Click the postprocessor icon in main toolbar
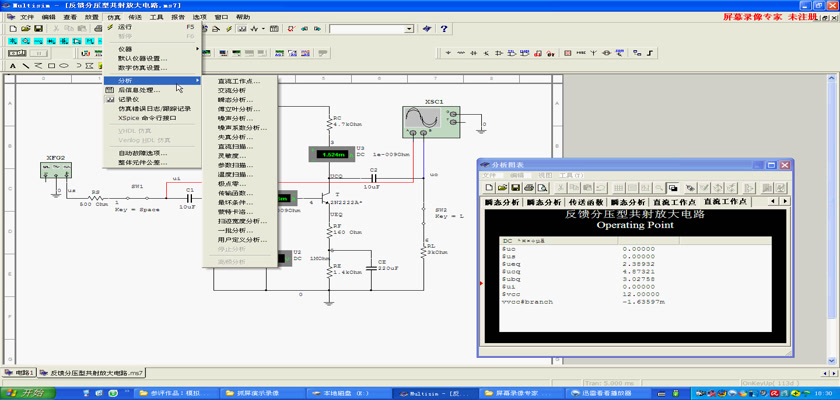Image resolution: width=840 pixels, height=400 pixels. (274, 28)
